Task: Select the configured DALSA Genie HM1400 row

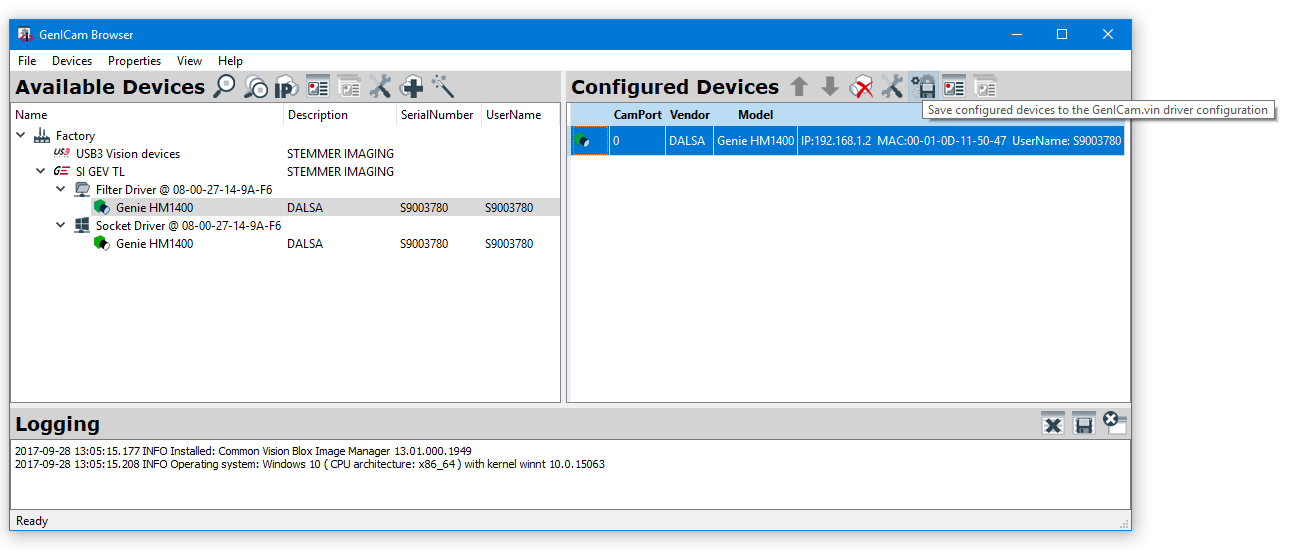Action: click(850, 141)
